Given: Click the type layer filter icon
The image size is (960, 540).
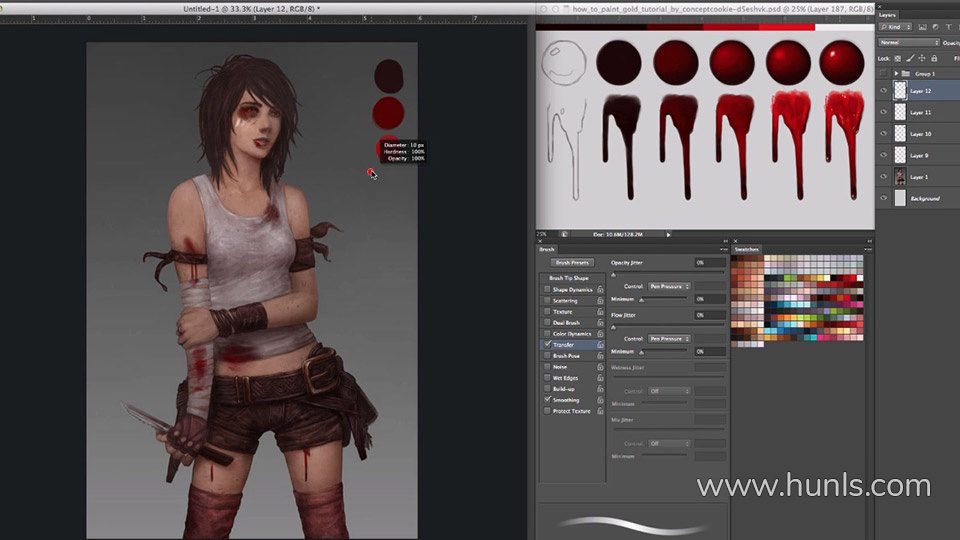Looking at the screenshot, I should pos(949,27).
